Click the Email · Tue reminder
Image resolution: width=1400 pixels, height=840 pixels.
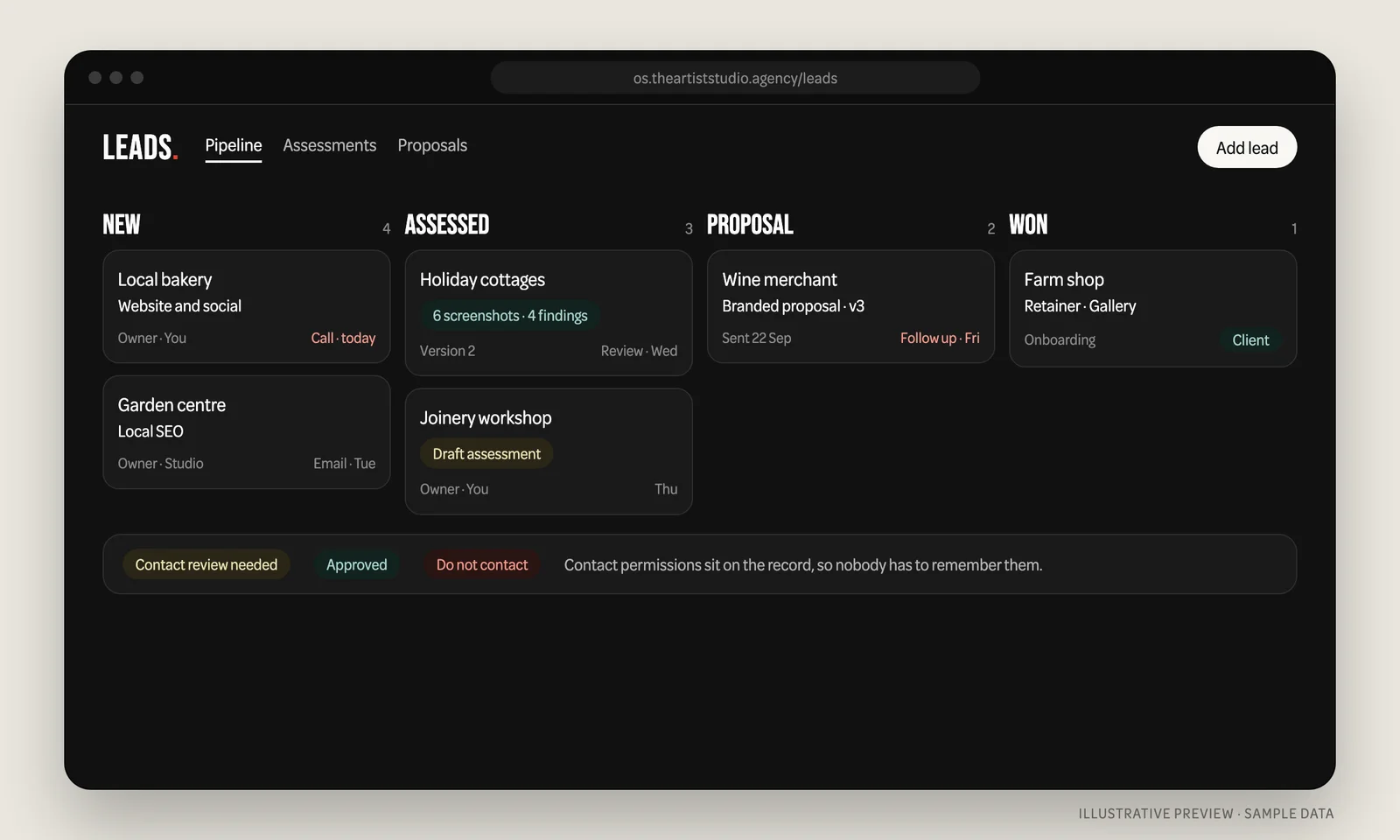pyautogui.click(x=345, y=464)
